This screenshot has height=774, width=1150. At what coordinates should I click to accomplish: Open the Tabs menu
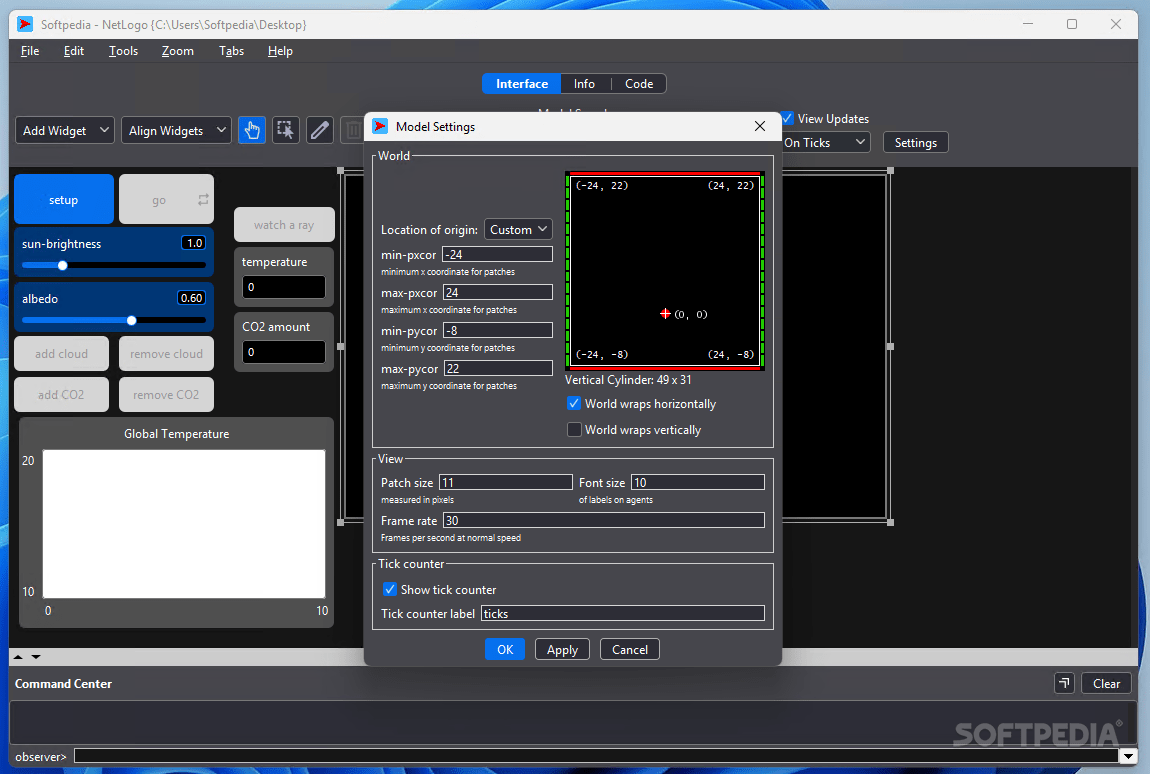[x=231, y=51]
